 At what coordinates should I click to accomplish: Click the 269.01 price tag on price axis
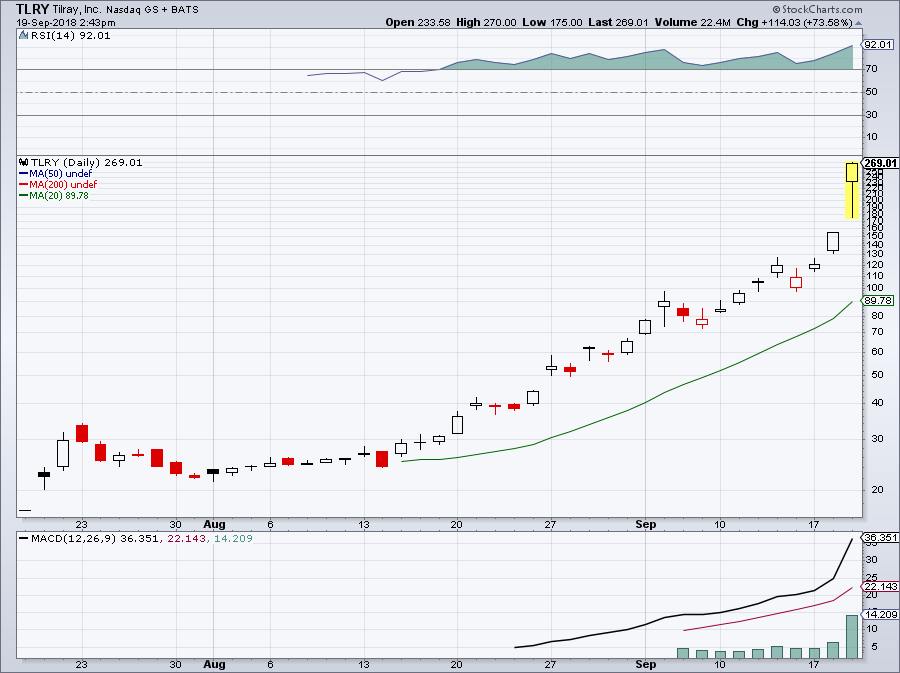(x=880, y=163)
